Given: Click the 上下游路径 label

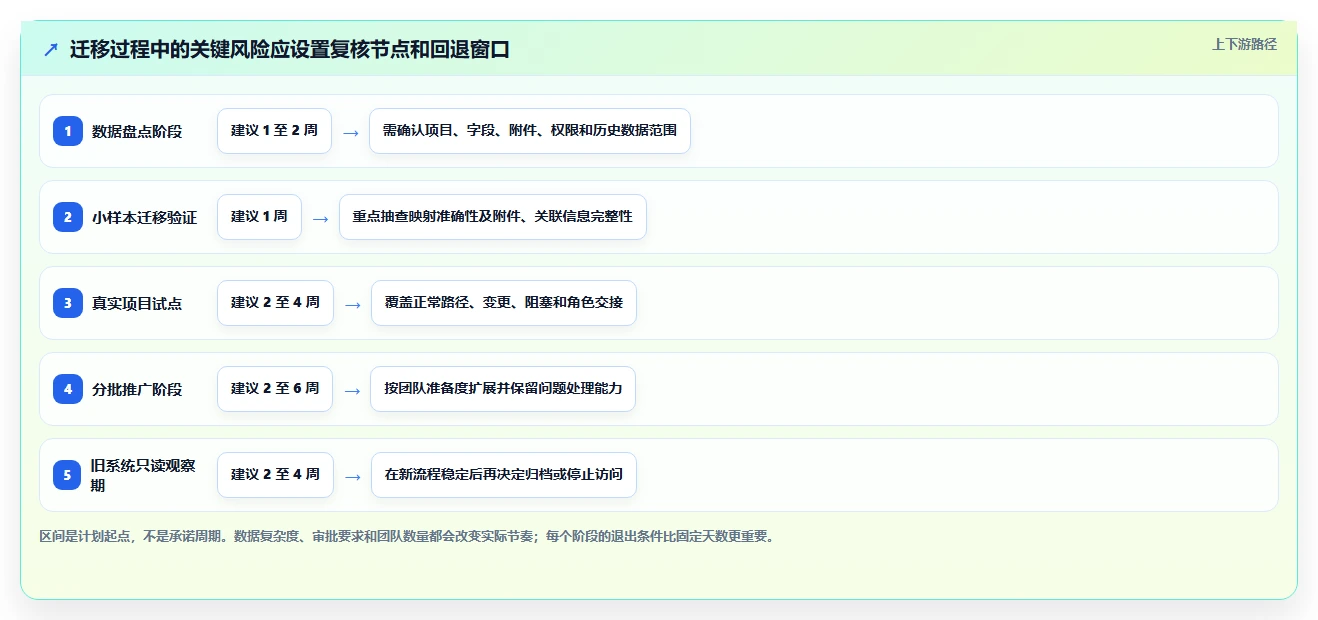Looking at the screenshot, I should pos(1244,44).
